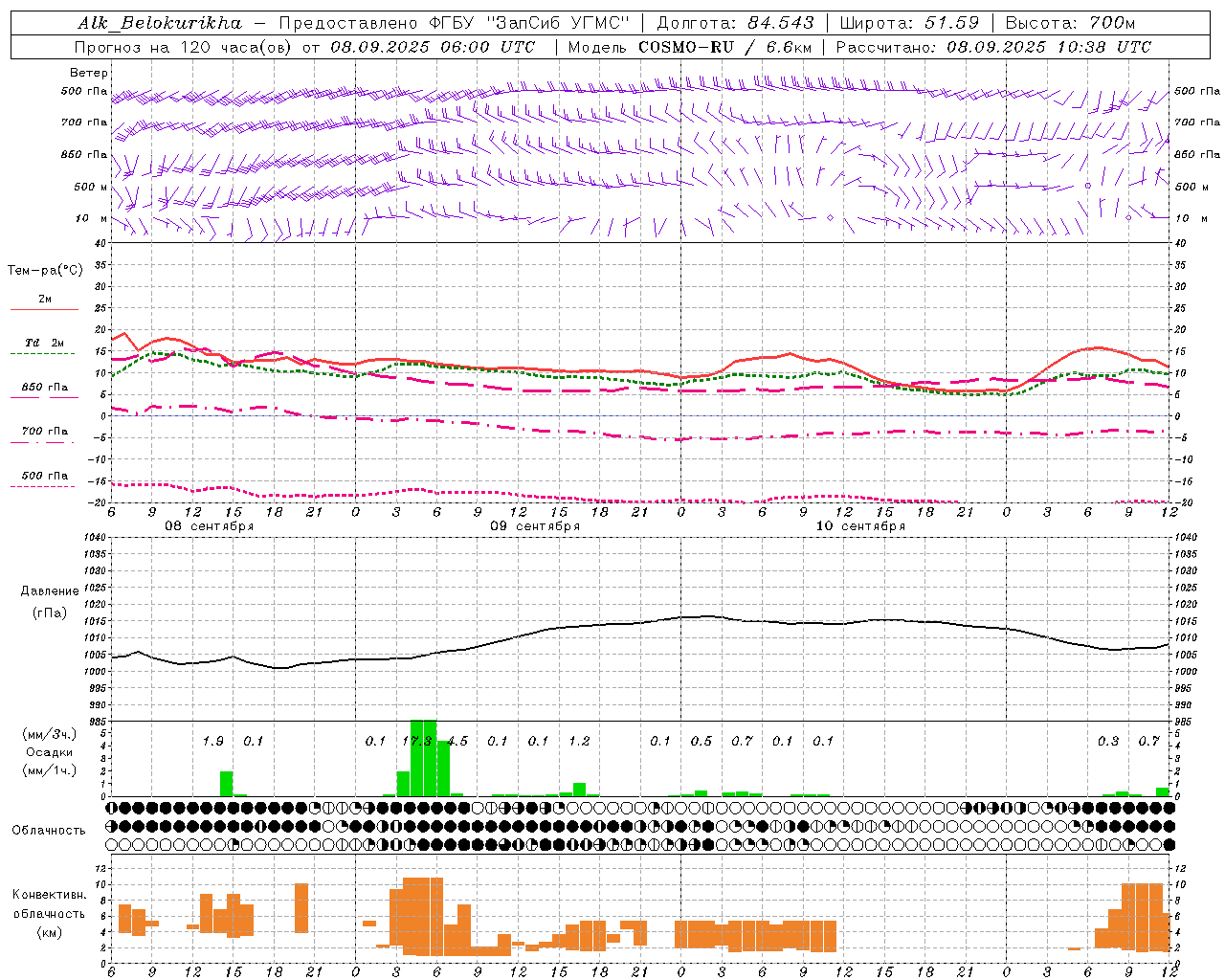The height and width of the screenshot is (980, 1225).
Task: Click the 'Облачность' cloud cover label
Action: [49, 831]
